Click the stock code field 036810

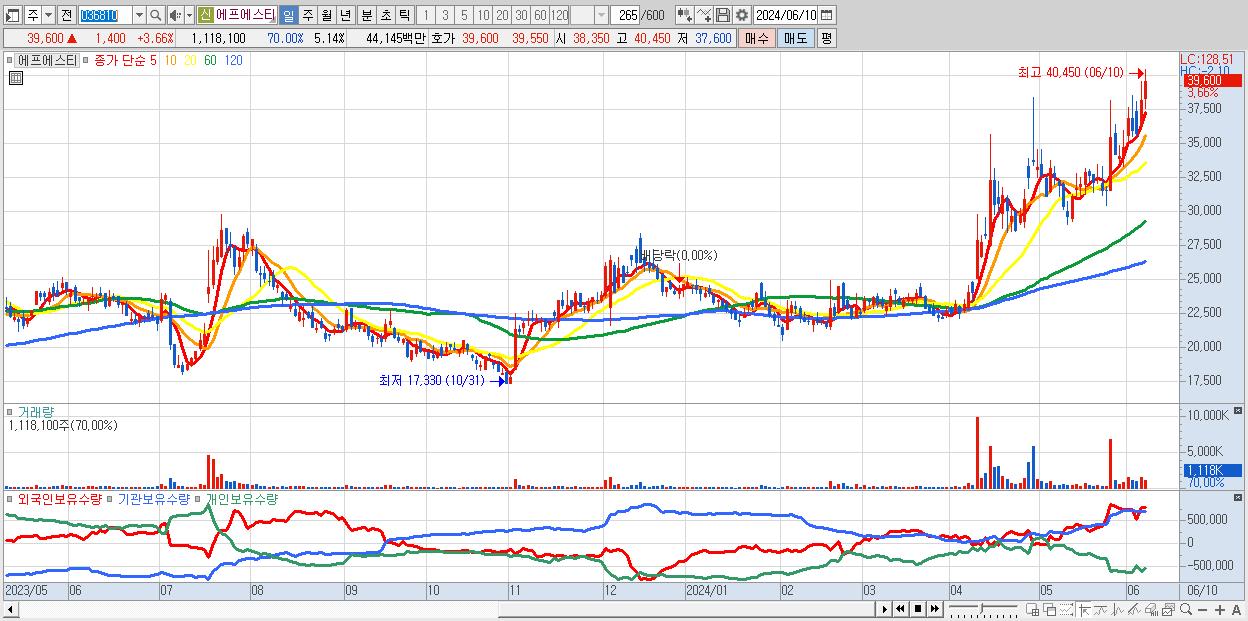pyautogui.click(x=104, y=15)
